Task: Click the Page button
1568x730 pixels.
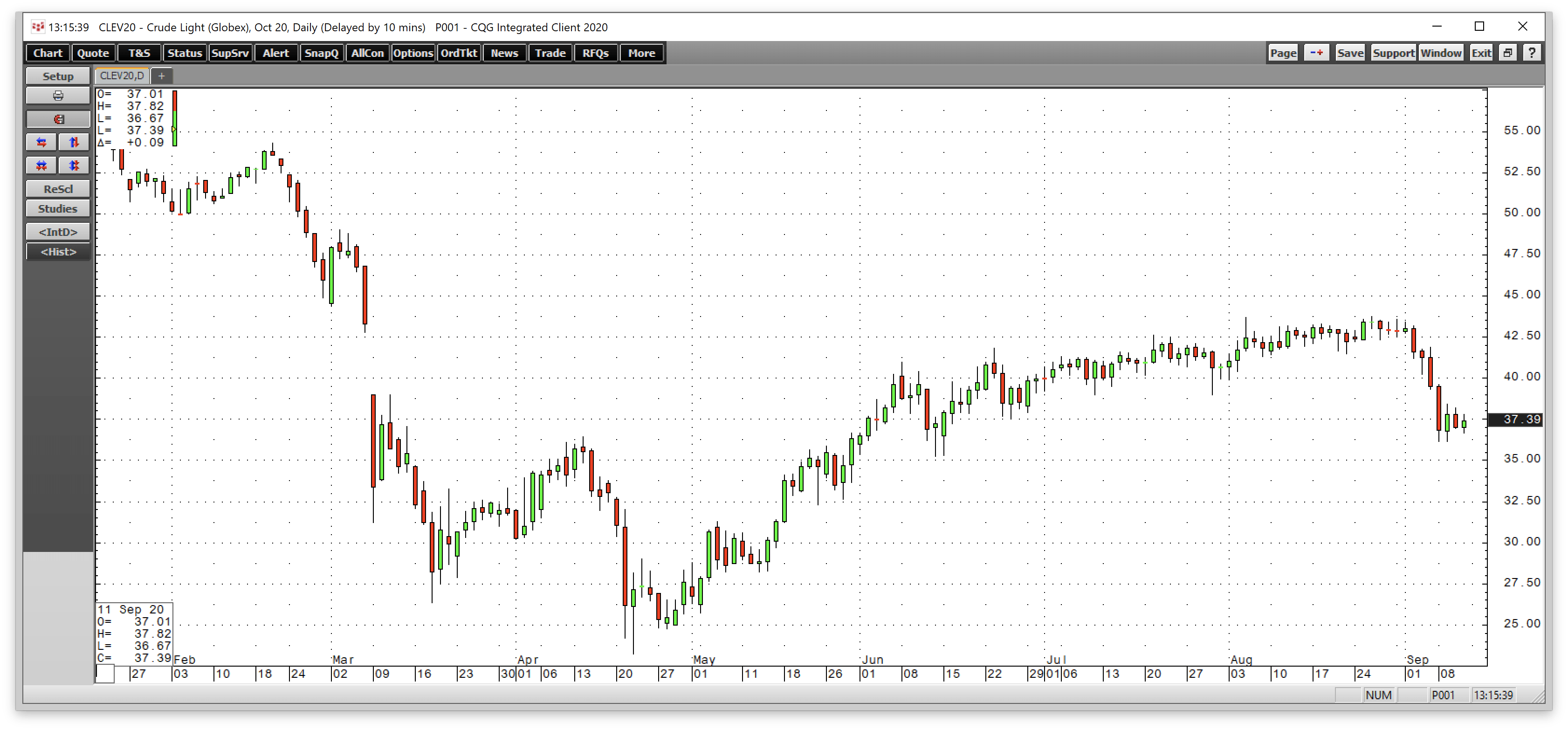Action: (x=1283, y=53)
